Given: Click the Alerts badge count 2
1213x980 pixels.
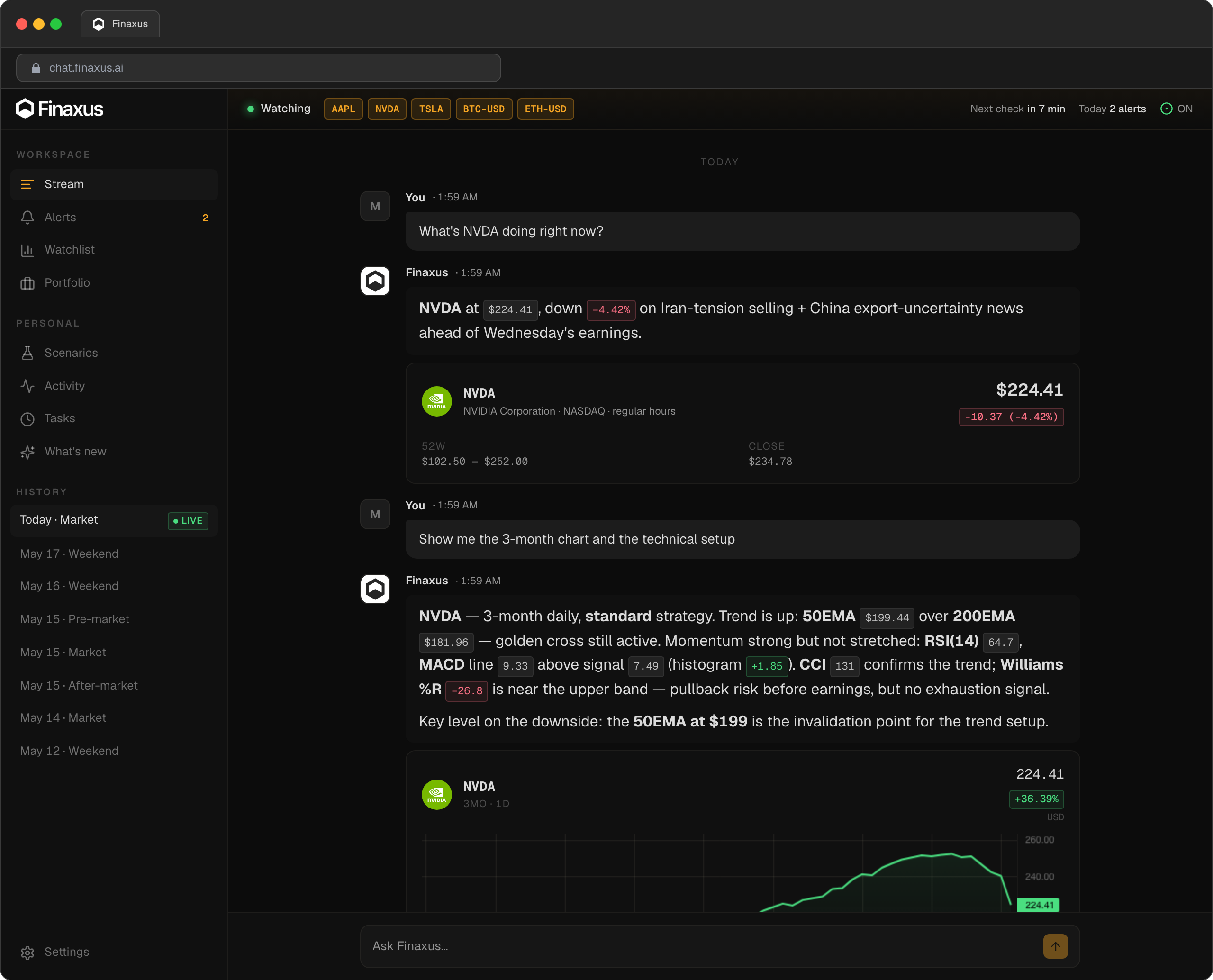Looking at the screenshot, I should 206,218.
